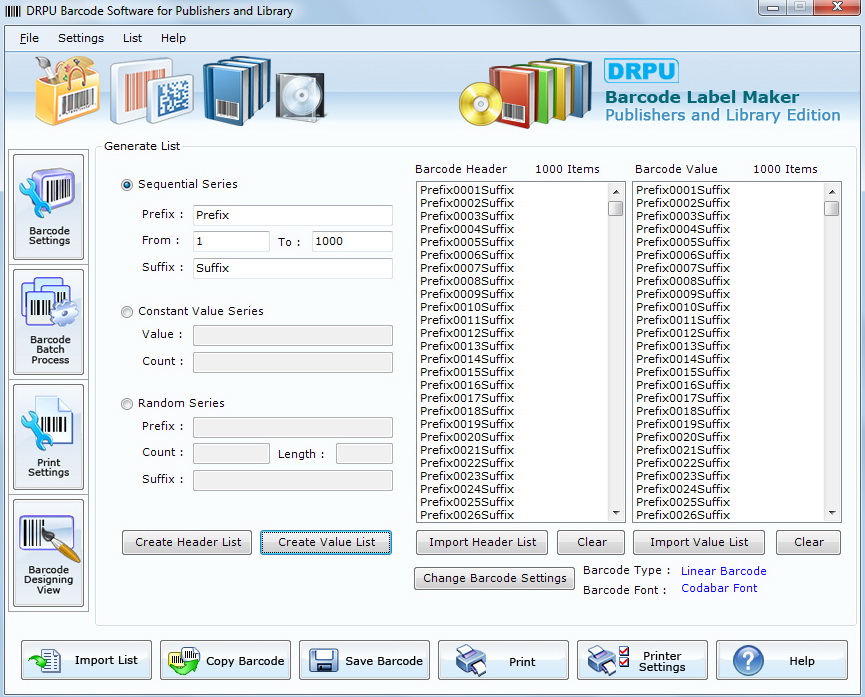Select the Sequential Series radio button
The width and height of the screenshot is (865, 697).
[127, 185]
